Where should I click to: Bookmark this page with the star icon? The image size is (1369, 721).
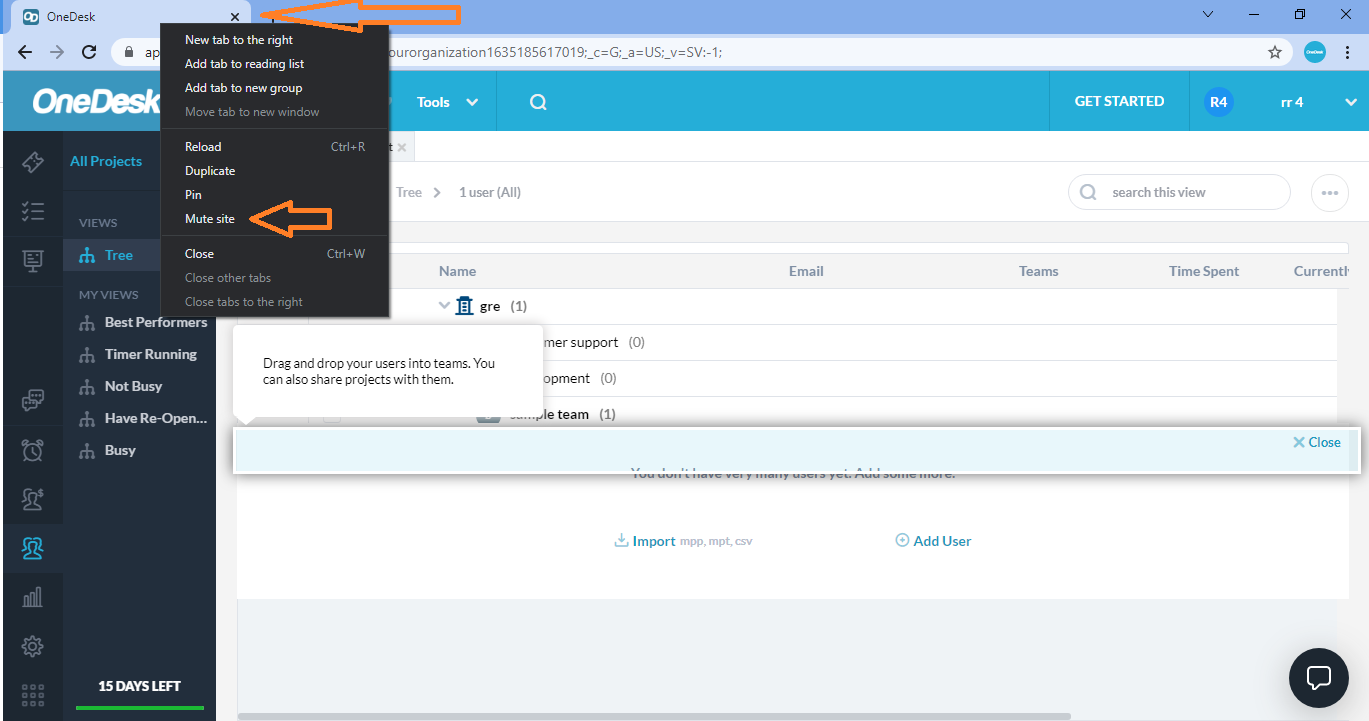pos(1275,52)
